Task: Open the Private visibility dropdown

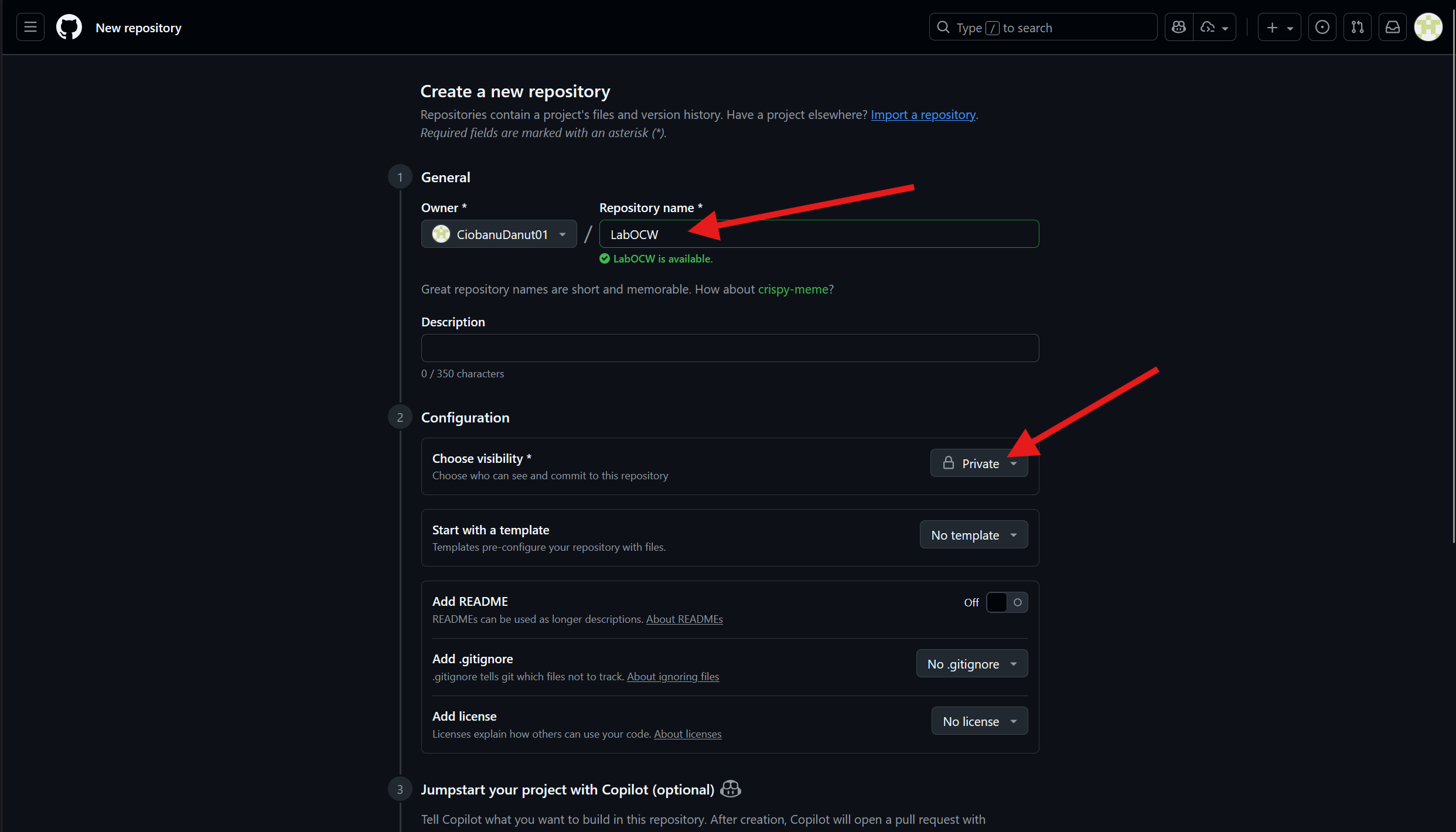Action: tap(978, 463)
